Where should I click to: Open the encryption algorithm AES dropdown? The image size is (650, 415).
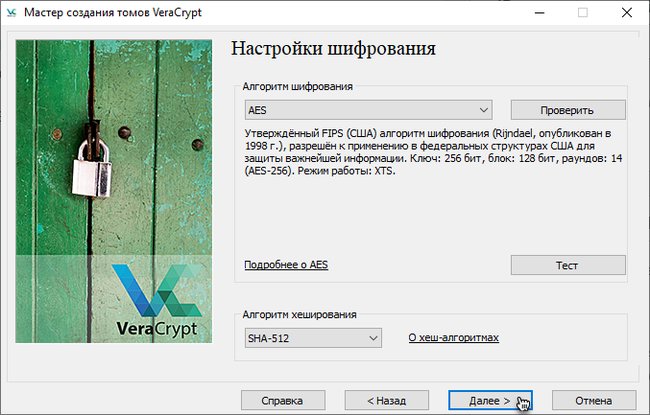pos(368,110)
